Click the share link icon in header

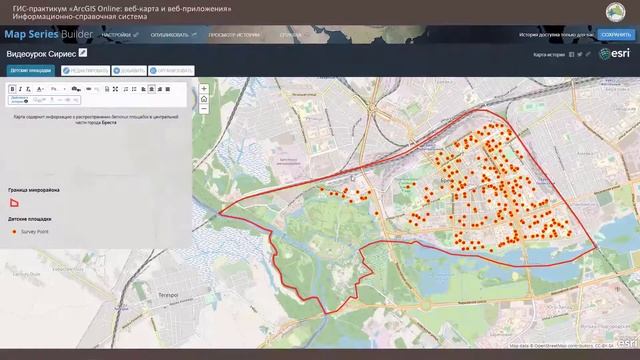click(588, 54)
